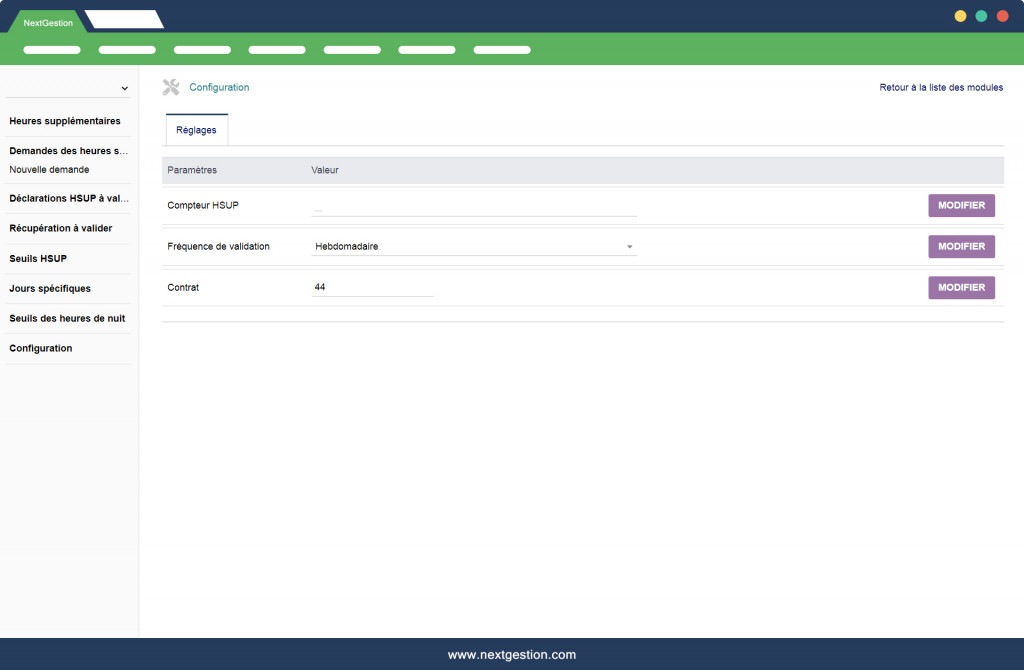
Task: Expand the sidebar module selector chevron
Action: tap(124, 88)
